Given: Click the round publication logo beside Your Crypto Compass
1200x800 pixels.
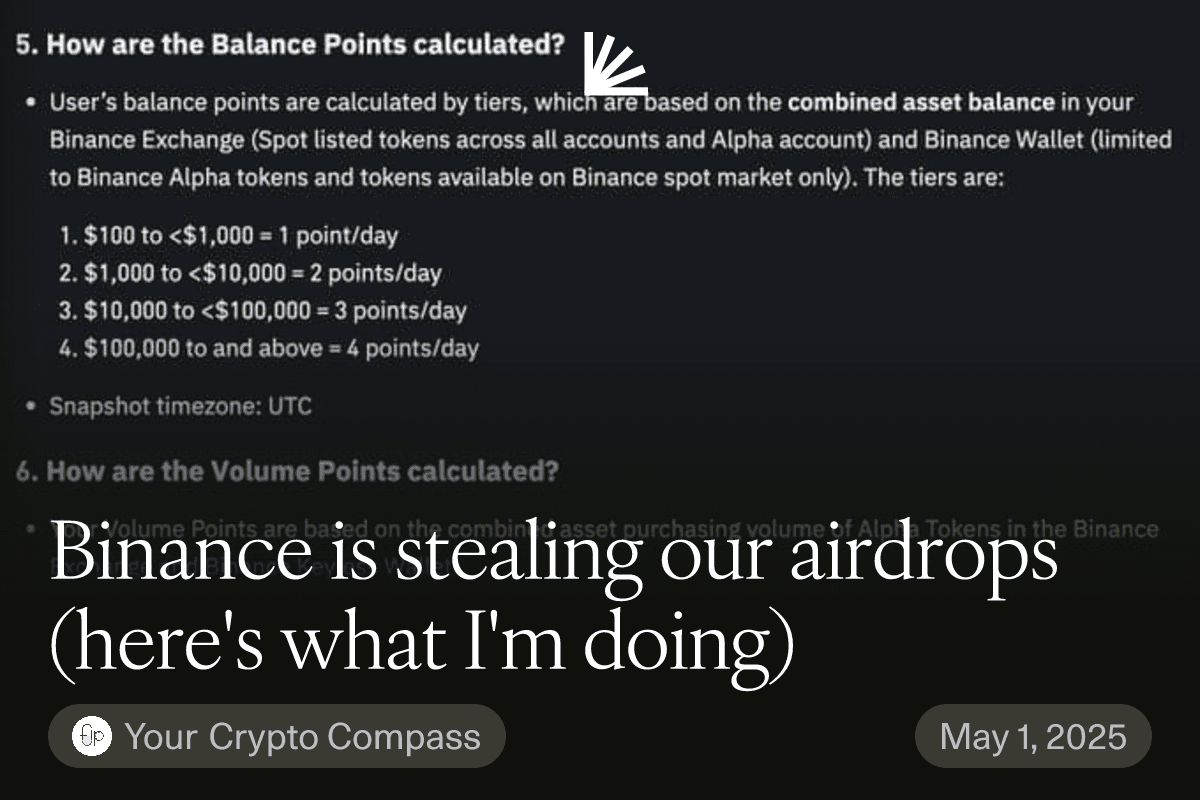Looking at the screenshot, I should click(x=92, y=736).
